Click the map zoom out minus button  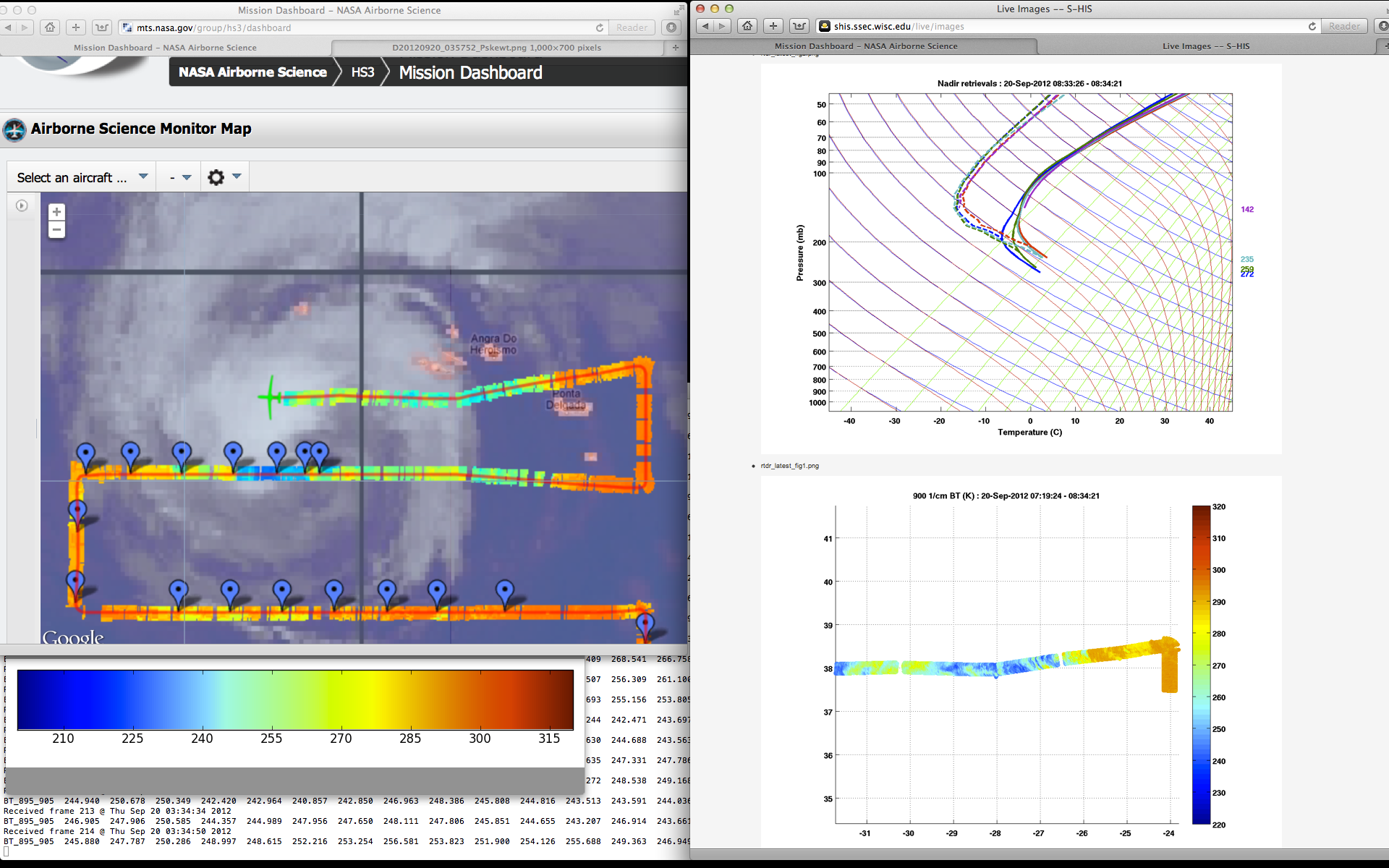click(56, 230)
